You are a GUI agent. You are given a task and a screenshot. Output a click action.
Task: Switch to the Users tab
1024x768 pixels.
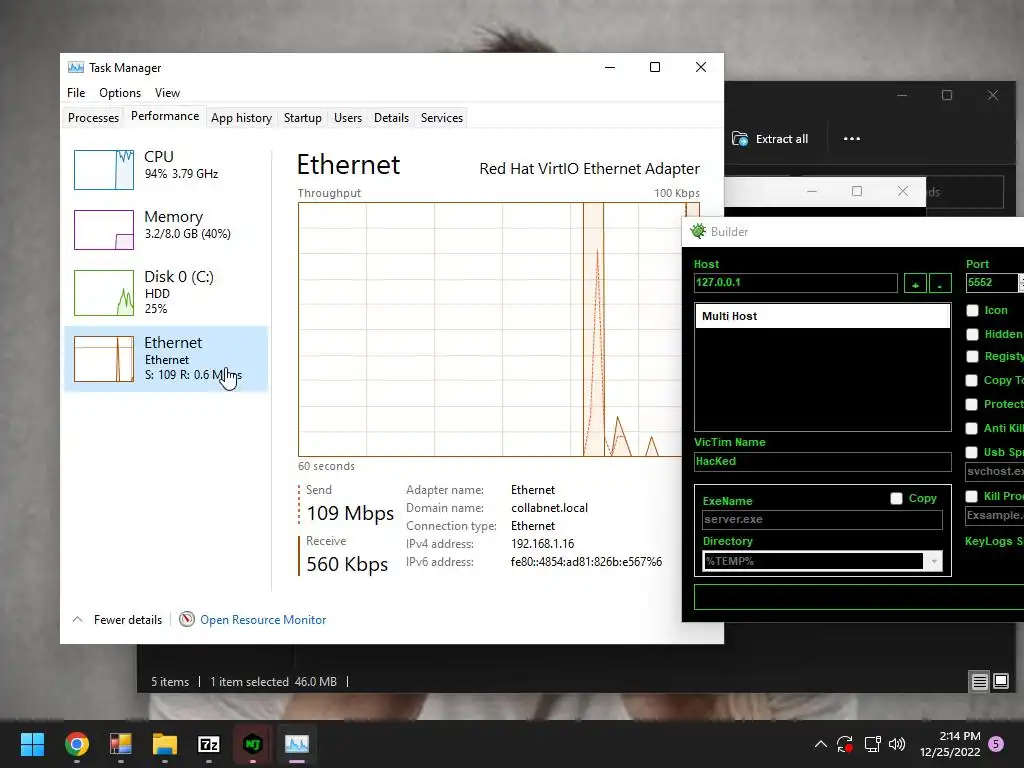(x=347, y=118)
